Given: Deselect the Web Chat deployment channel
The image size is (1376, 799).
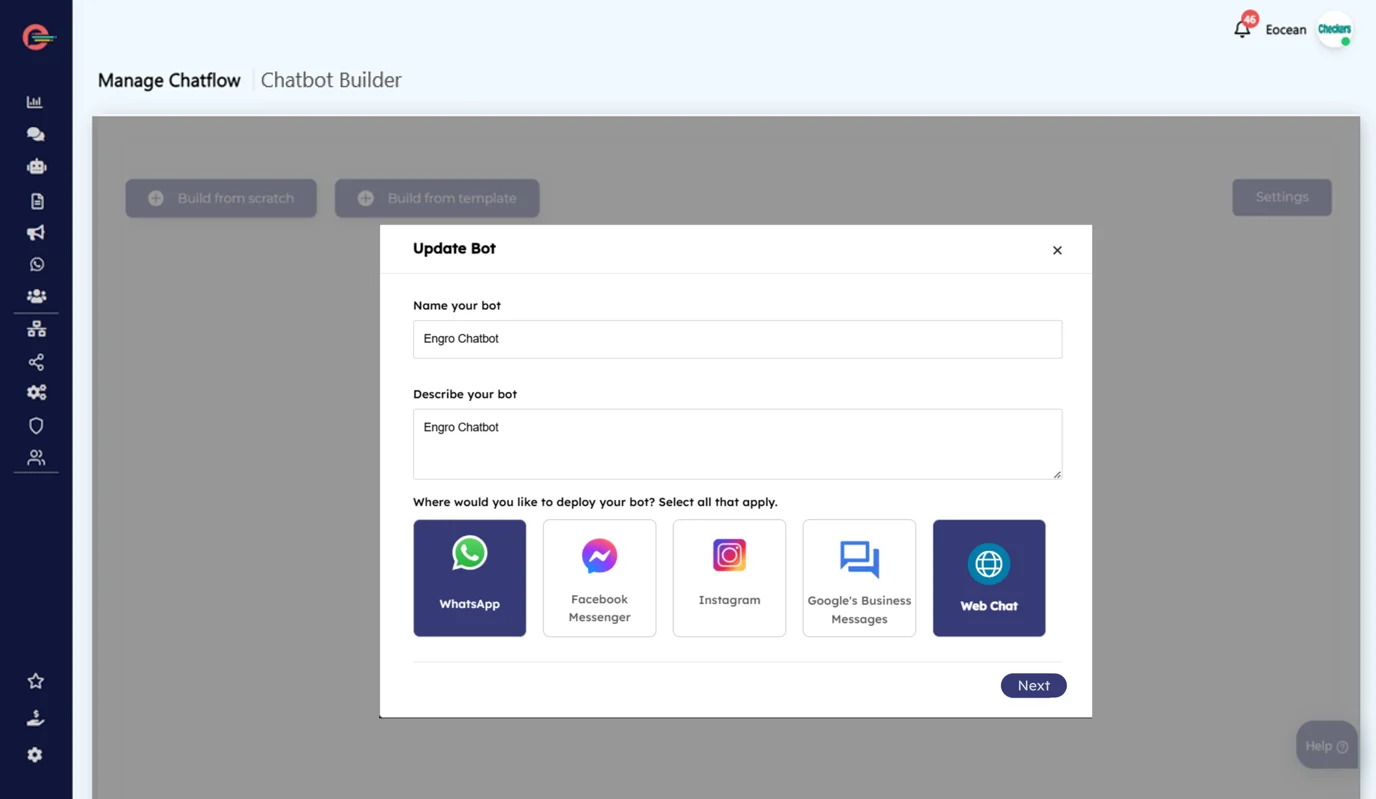Looking at the screenshot, I should [x=989, y=578].
